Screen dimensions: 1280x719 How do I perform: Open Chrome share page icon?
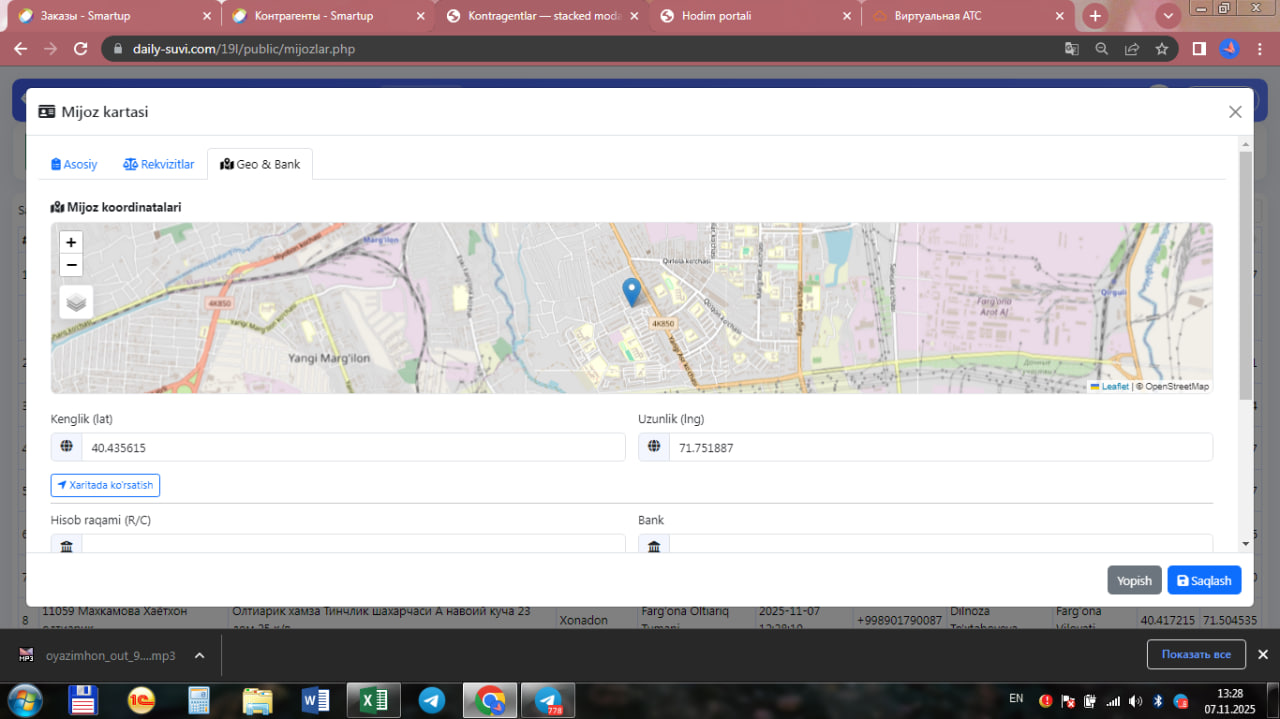point(1131,49)
